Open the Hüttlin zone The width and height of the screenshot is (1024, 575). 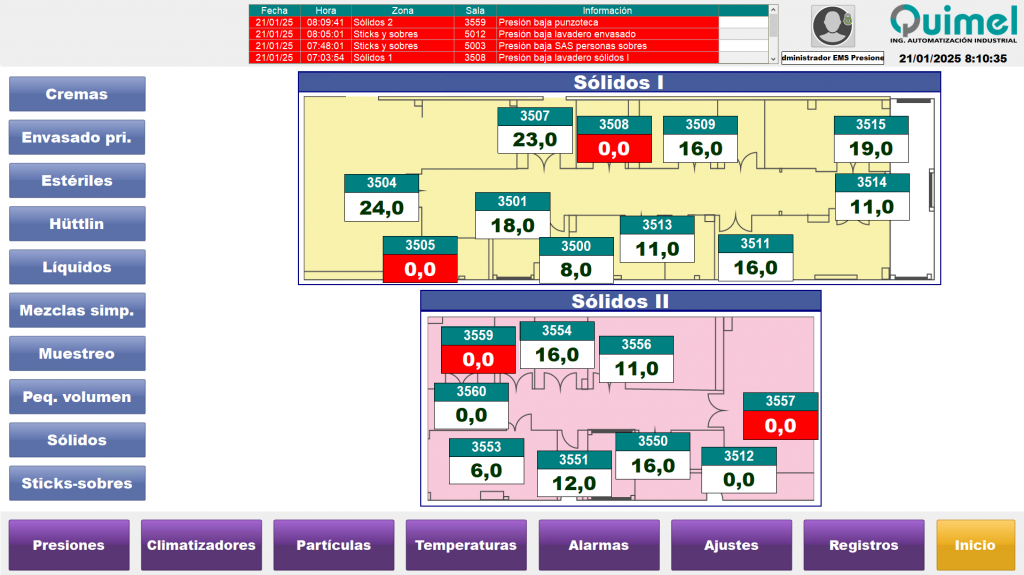pyautogui.click(x=77, y=224)
